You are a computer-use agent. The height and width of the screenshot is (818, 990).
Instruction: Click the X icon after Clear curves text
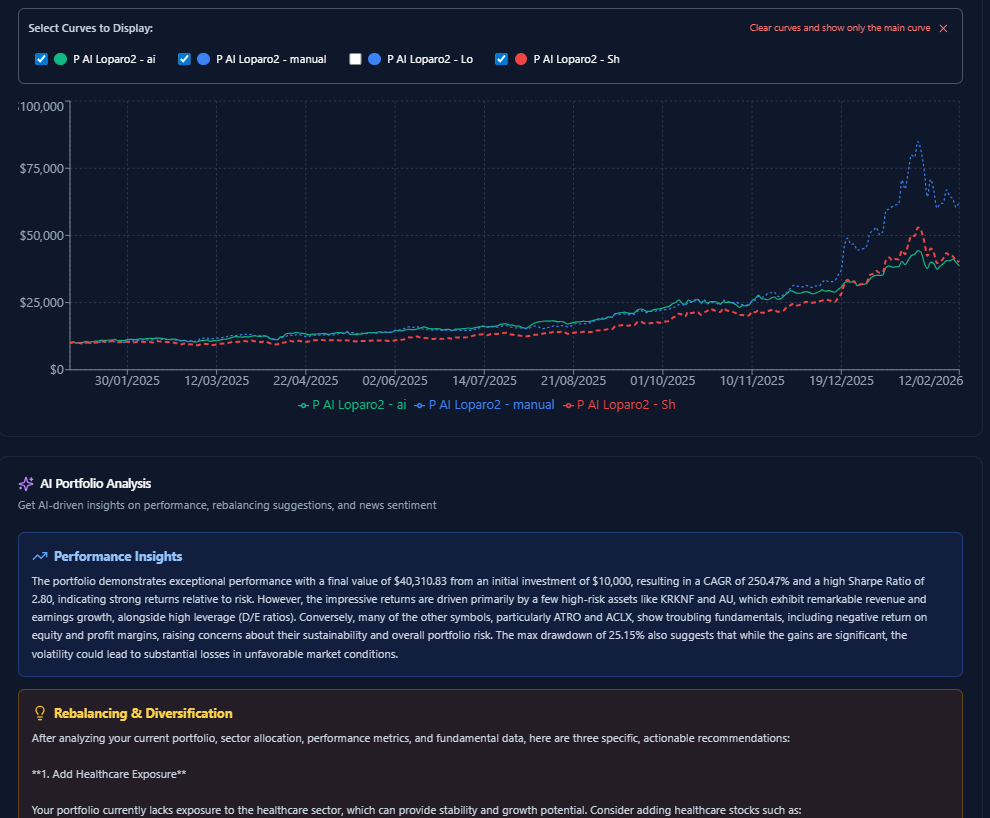(943, 28)
